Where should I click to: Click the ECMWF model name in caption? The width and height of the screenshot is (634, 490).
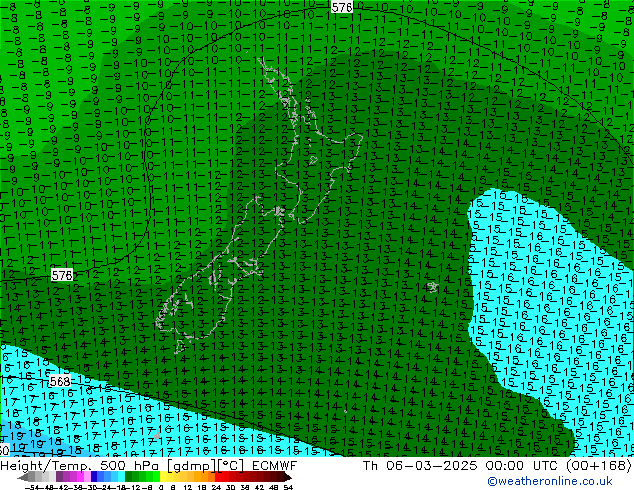(x=275, y=466)
